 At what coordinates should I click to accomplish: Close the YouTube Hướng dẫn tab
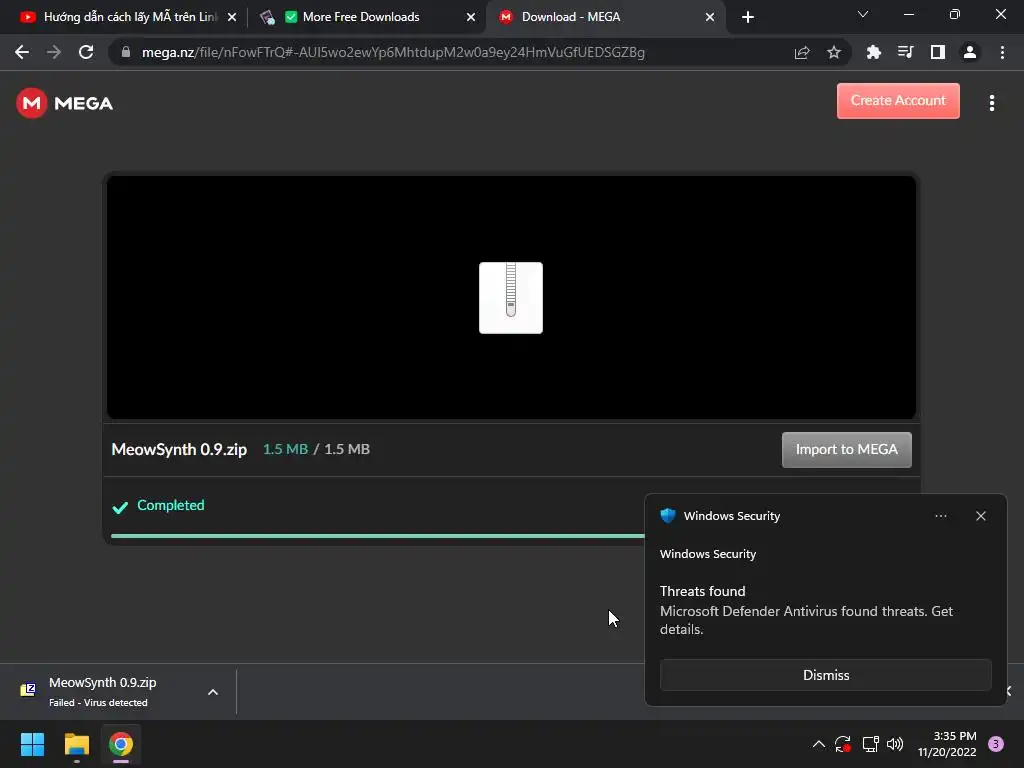(x=232, y=17)
